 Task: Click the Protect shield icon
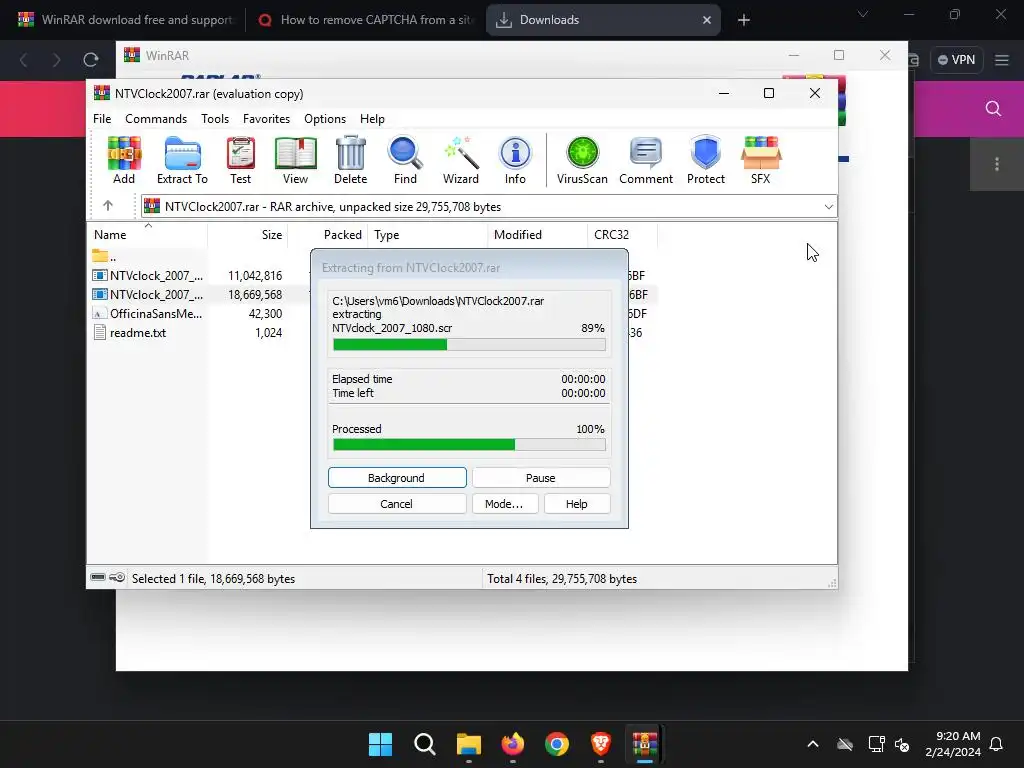[x=706, y=161]
